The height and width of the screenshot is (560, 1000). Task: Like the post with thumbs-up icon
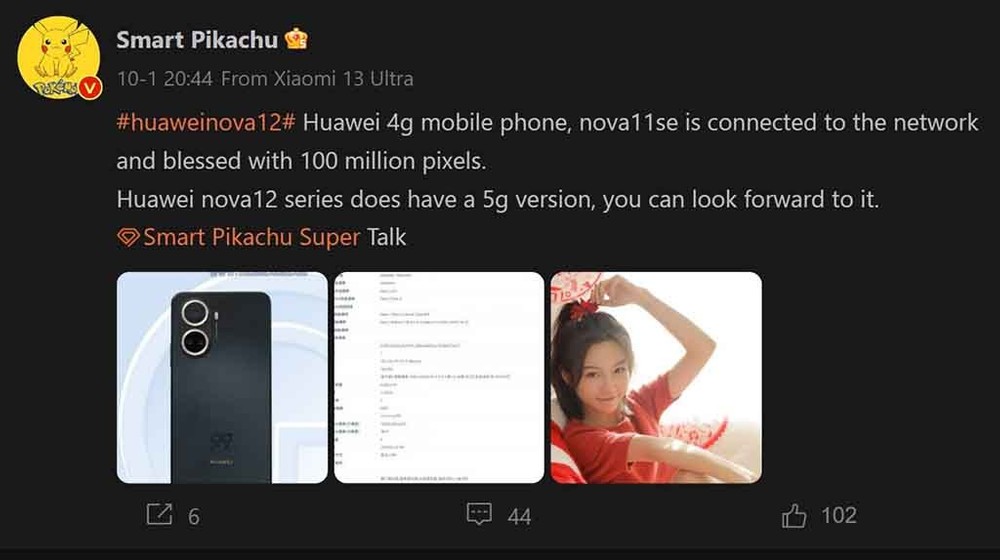pos(794,515)
